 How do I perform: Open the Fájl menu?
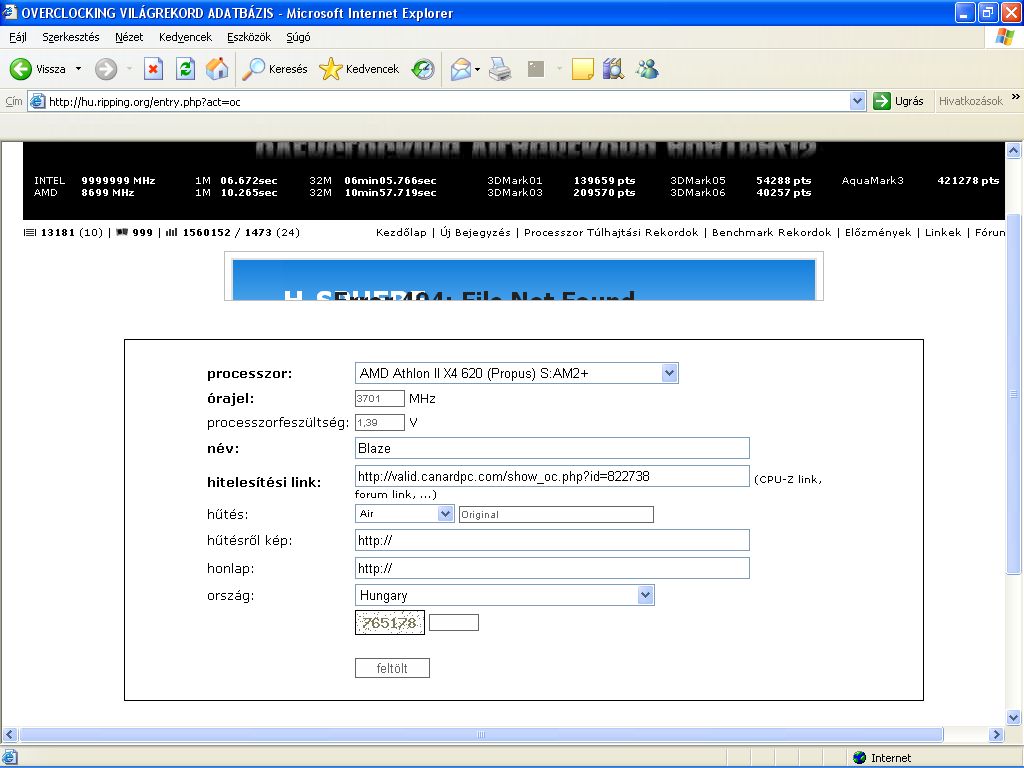point(18,37)
